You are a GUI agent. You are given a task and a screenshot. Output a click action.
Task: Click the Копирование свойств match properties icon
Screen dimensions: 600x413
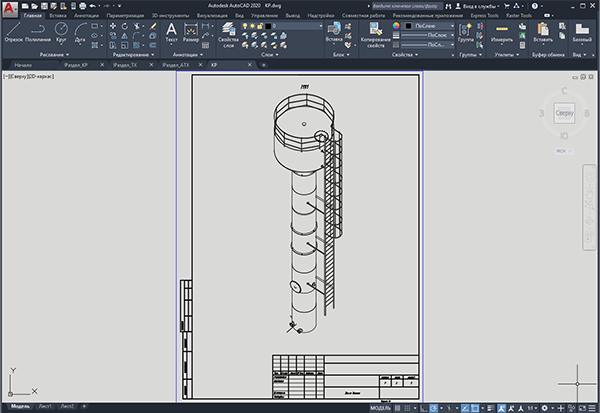point(375,34)
